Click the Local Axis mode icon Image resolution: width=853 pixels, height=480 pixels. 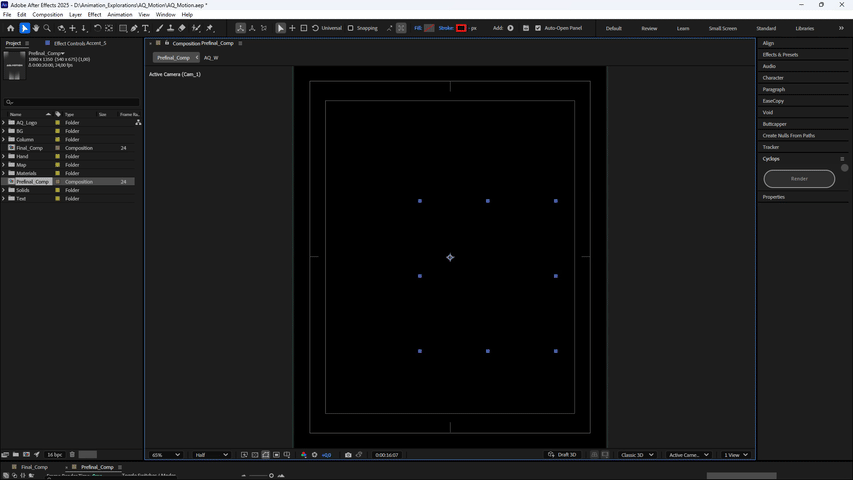pyautogui.click(x=240, y=28)
